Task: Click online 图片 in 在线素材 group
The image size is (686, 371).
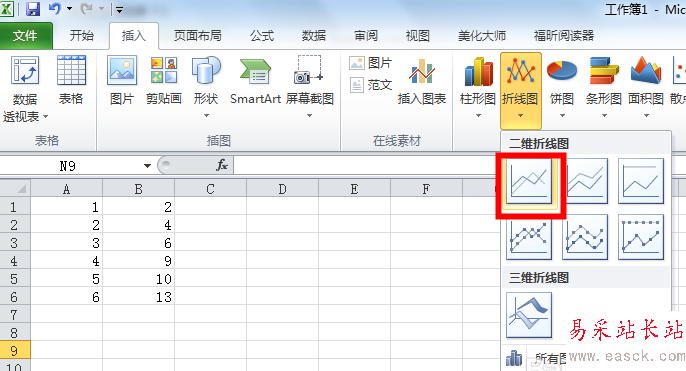Action: pos(371,63)
